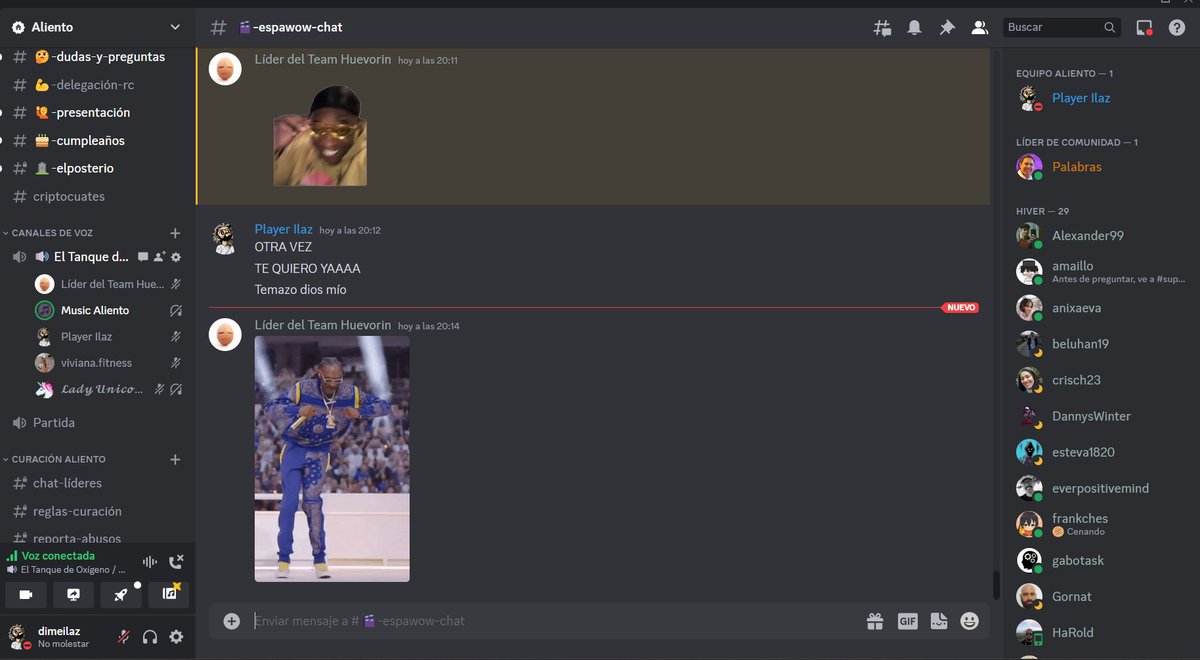Viewport: 1200px width, 660px height.
Task: Click the chat scrollbar
Action: pos(996,584)
